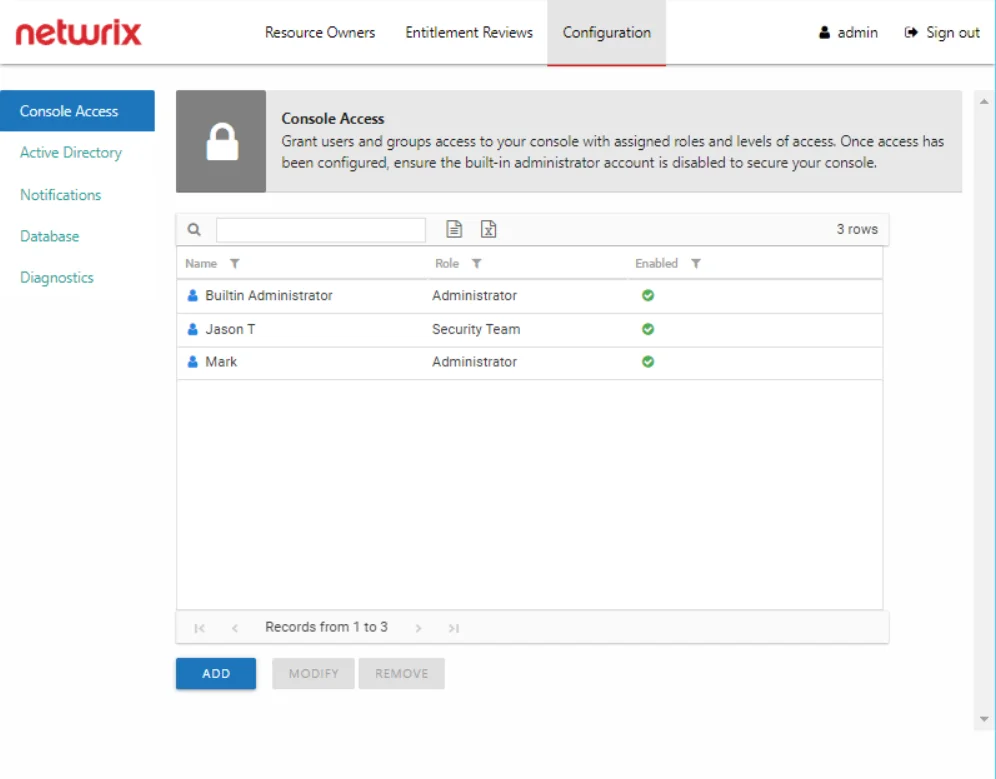The height and width of the screenshot is (779, 996).
Task: Click Administrator role for Builtin Administrator
Action: 474,295
